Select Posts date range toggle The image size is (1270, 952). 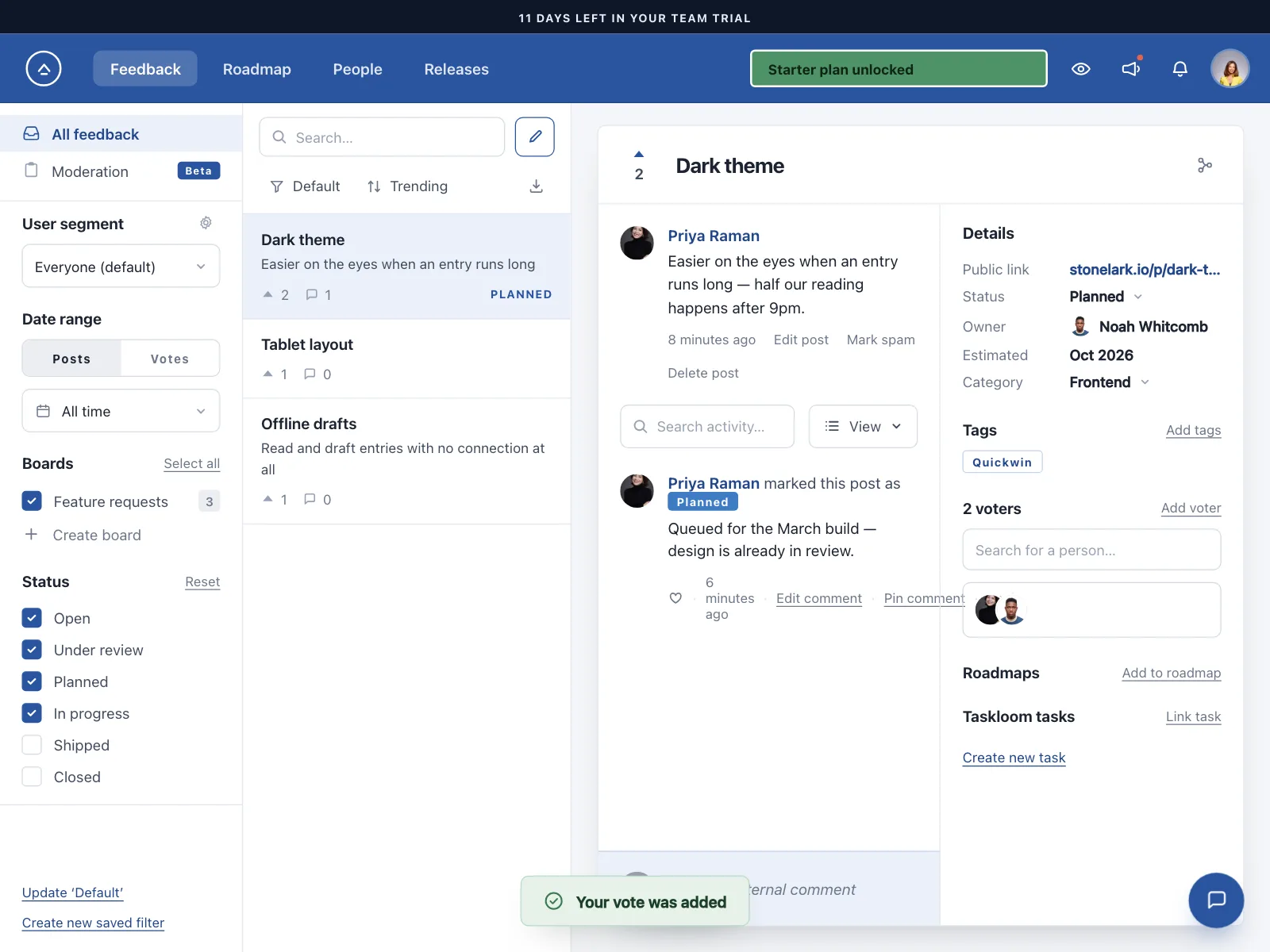coord(71,359)
